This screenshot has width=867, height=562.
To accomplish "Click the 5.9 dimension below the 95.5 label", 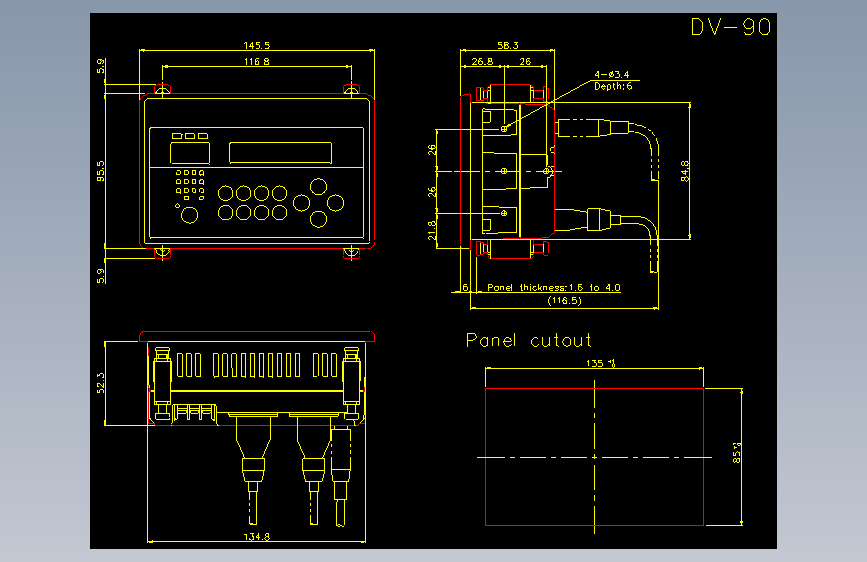I will pyautogui.click(x=101, y=276).
